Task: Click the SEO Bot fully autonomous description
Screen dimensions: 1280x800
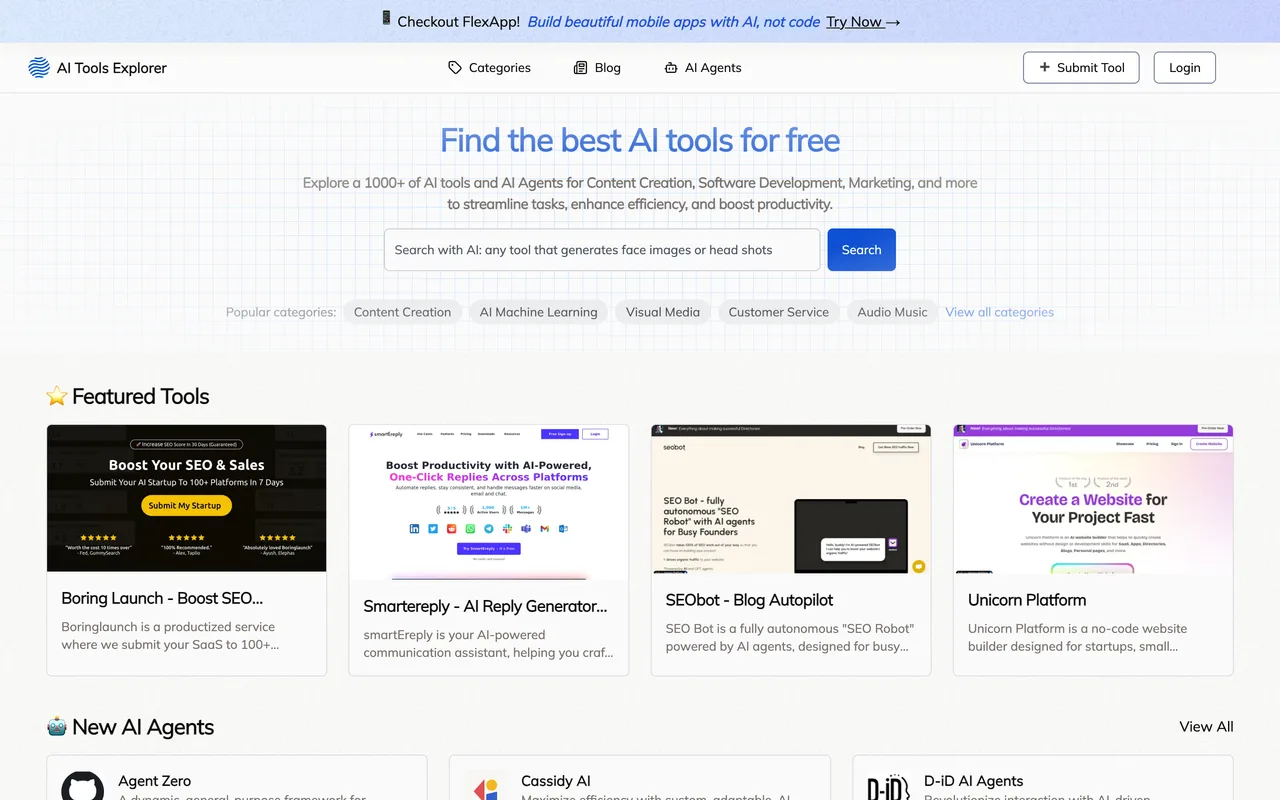Action: point(790,638)
